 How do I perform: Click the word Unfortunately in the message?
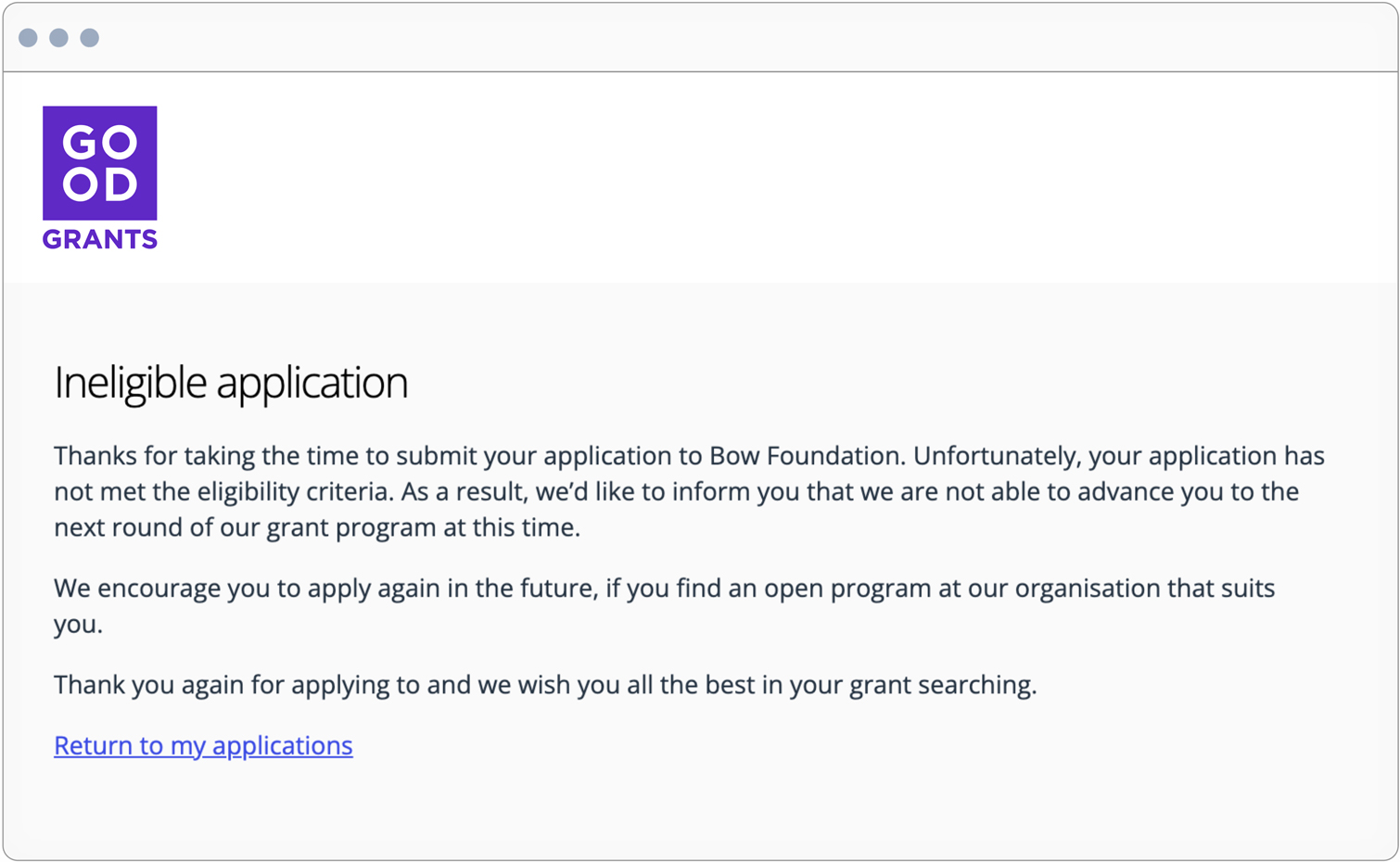[996, 456]
